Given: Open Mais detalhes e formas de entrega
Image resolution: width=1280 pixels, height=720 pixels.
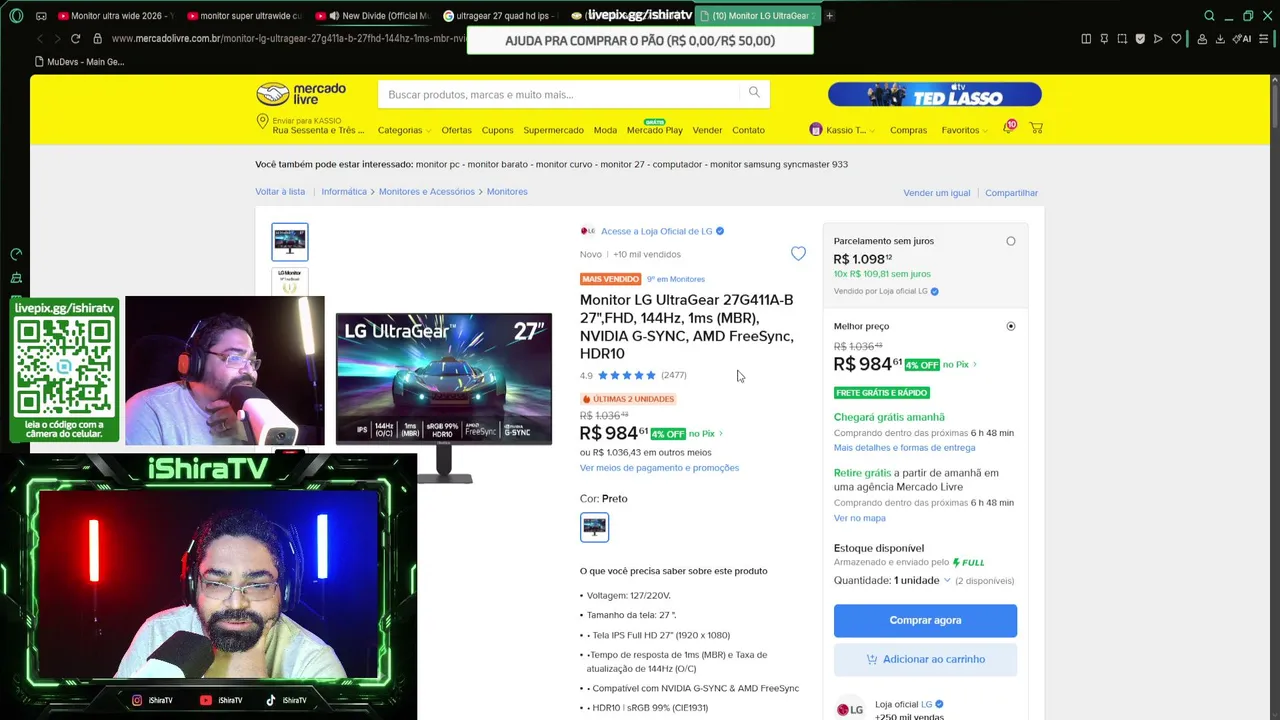Looking at the screenshot, I should point(904,448).
